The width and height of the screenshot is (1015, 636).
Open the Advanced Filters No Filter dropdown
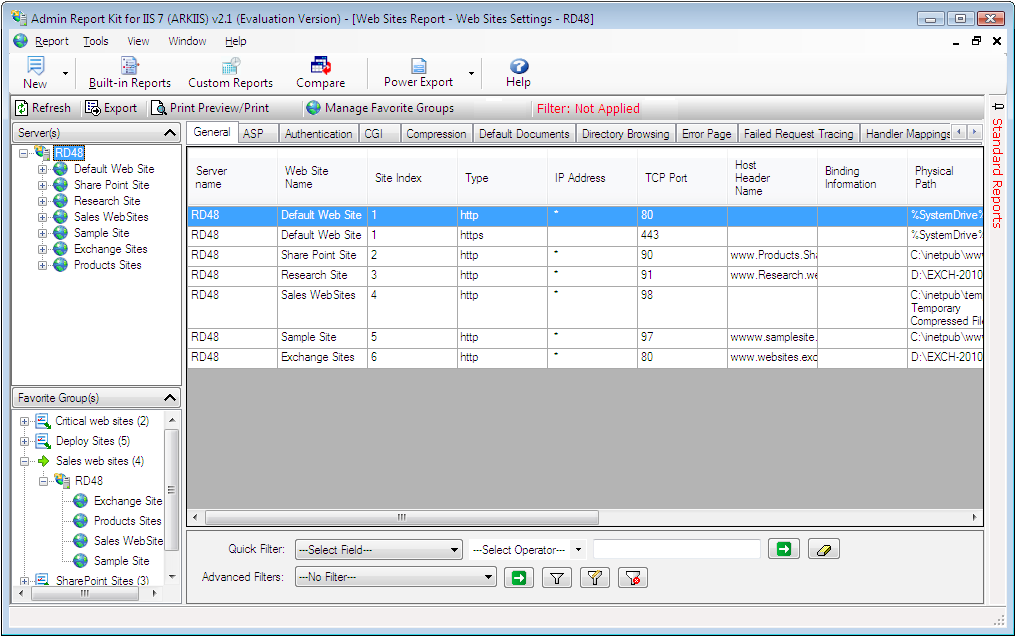[x=396, y=577]
